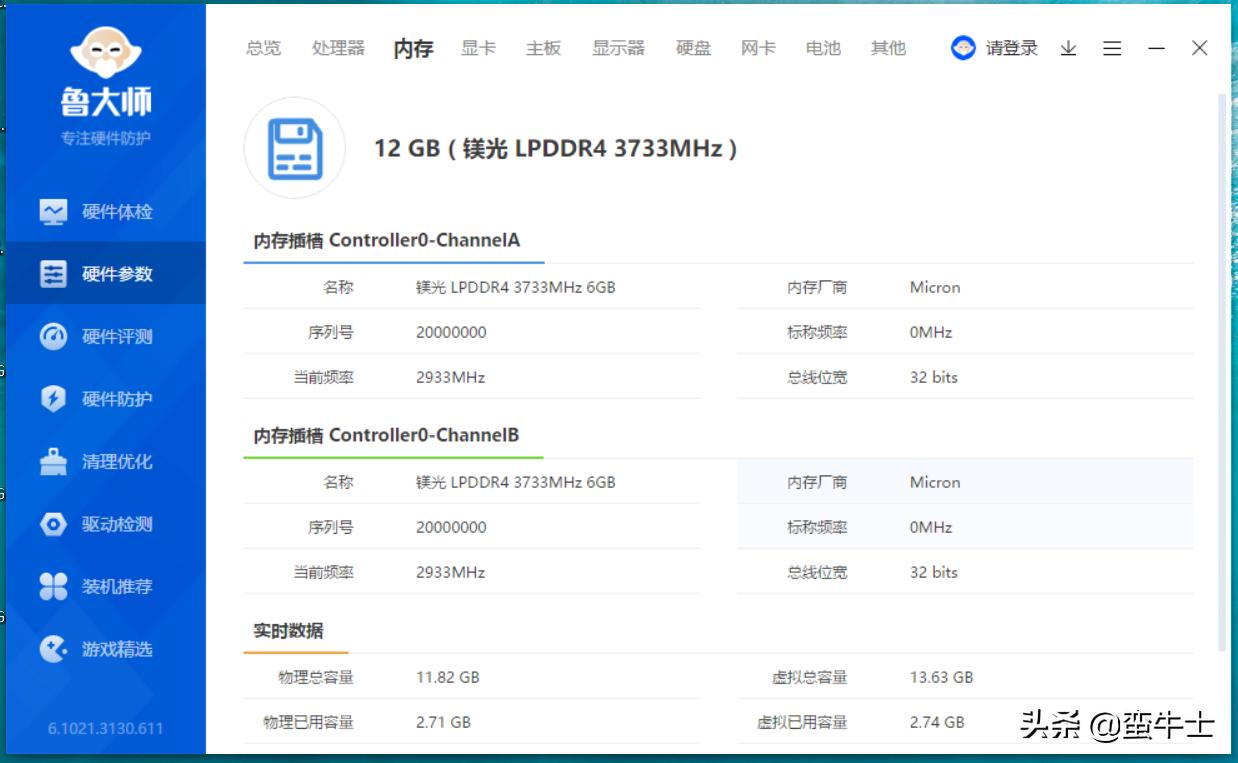Open the 主板 motherboard tab
The image size is (1238, 763).
tap(543, 47)
